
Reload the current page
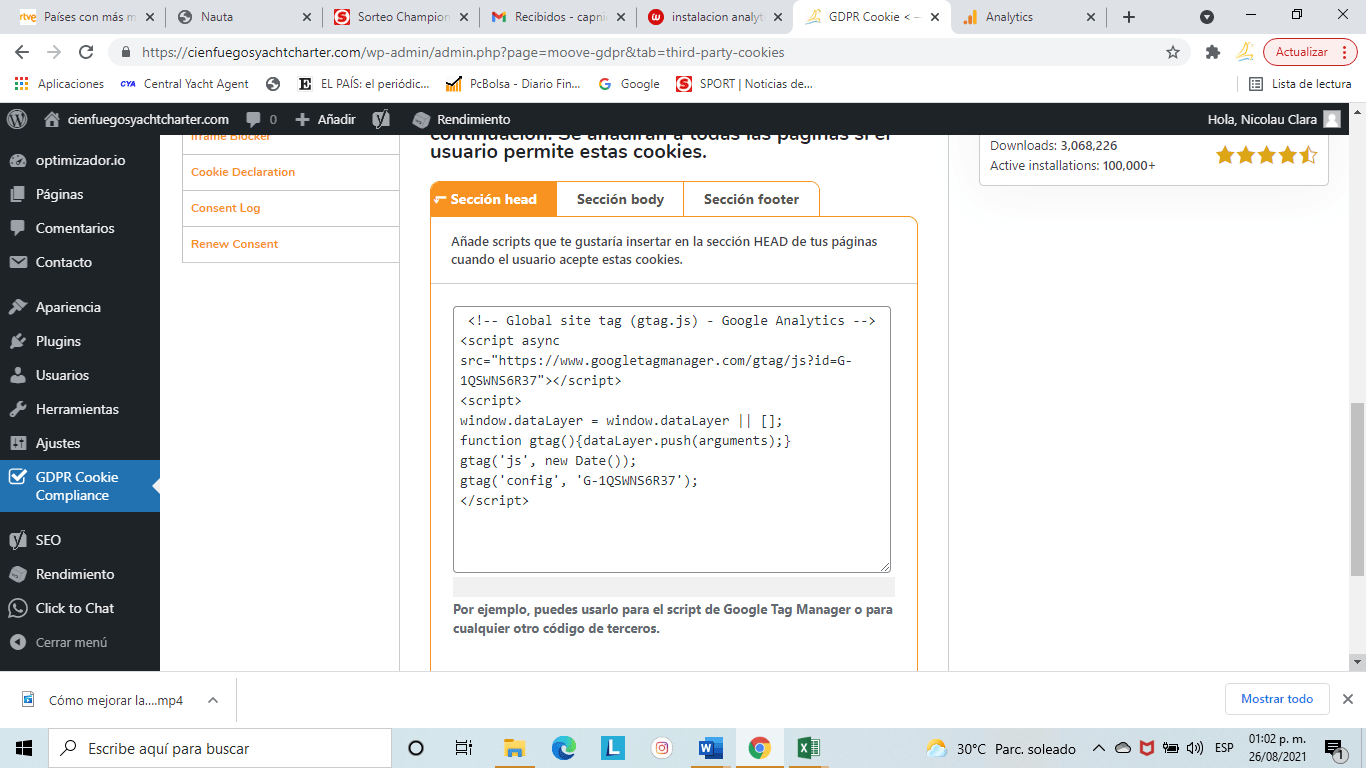(86, 52)
